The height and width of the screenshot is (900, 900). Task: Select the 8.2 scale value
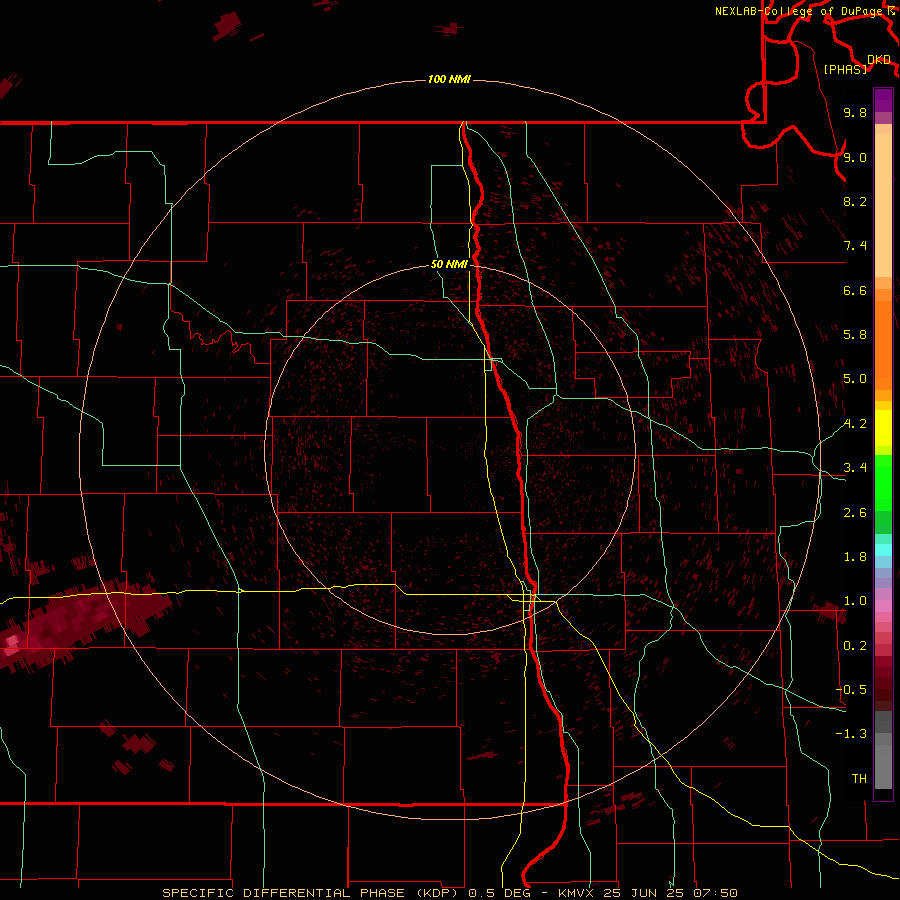[x=855, y=201]
